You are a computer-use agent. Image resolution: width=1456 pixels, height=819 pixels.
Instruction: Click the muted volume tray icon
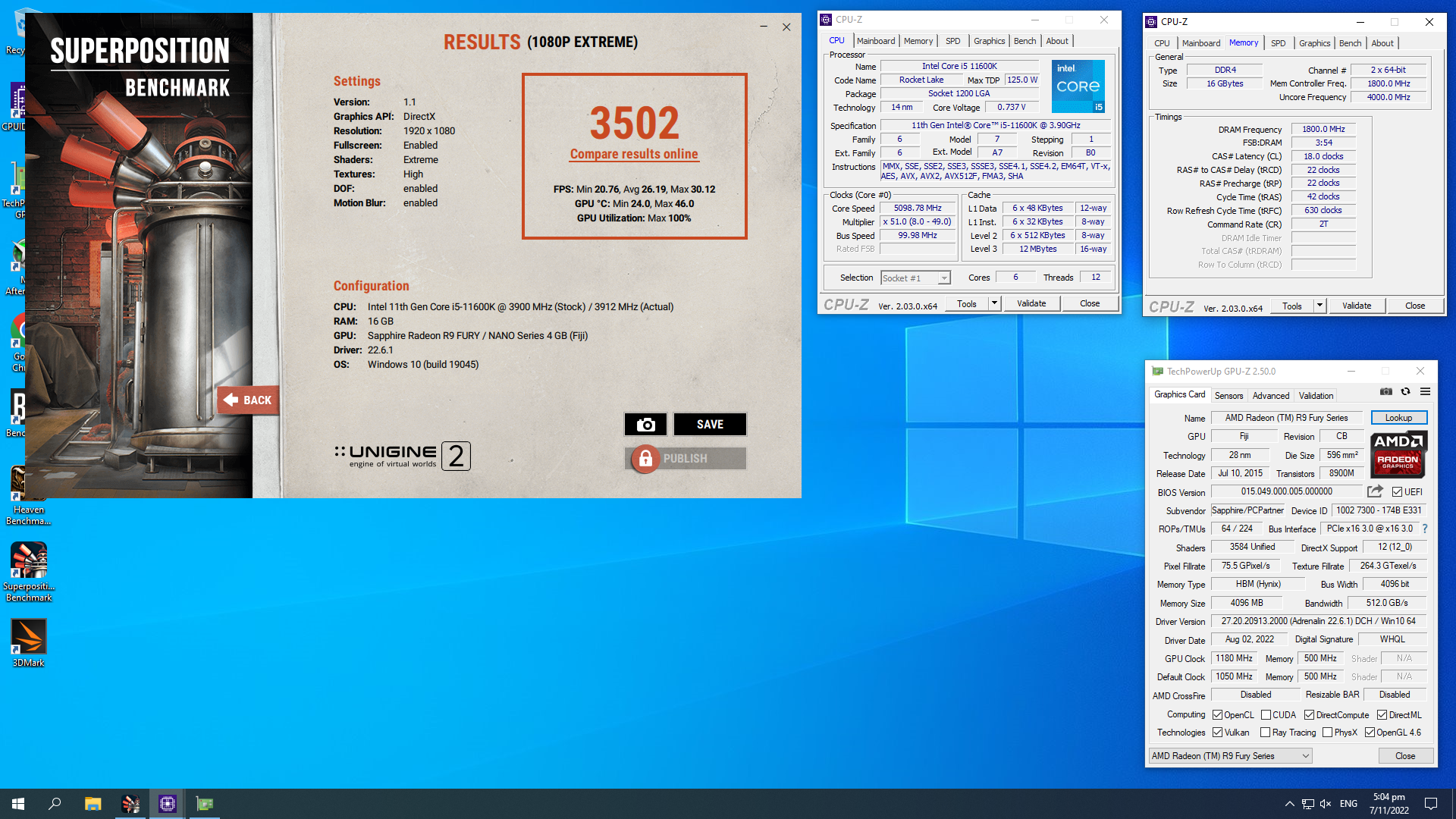click(x=1326, y=804)
